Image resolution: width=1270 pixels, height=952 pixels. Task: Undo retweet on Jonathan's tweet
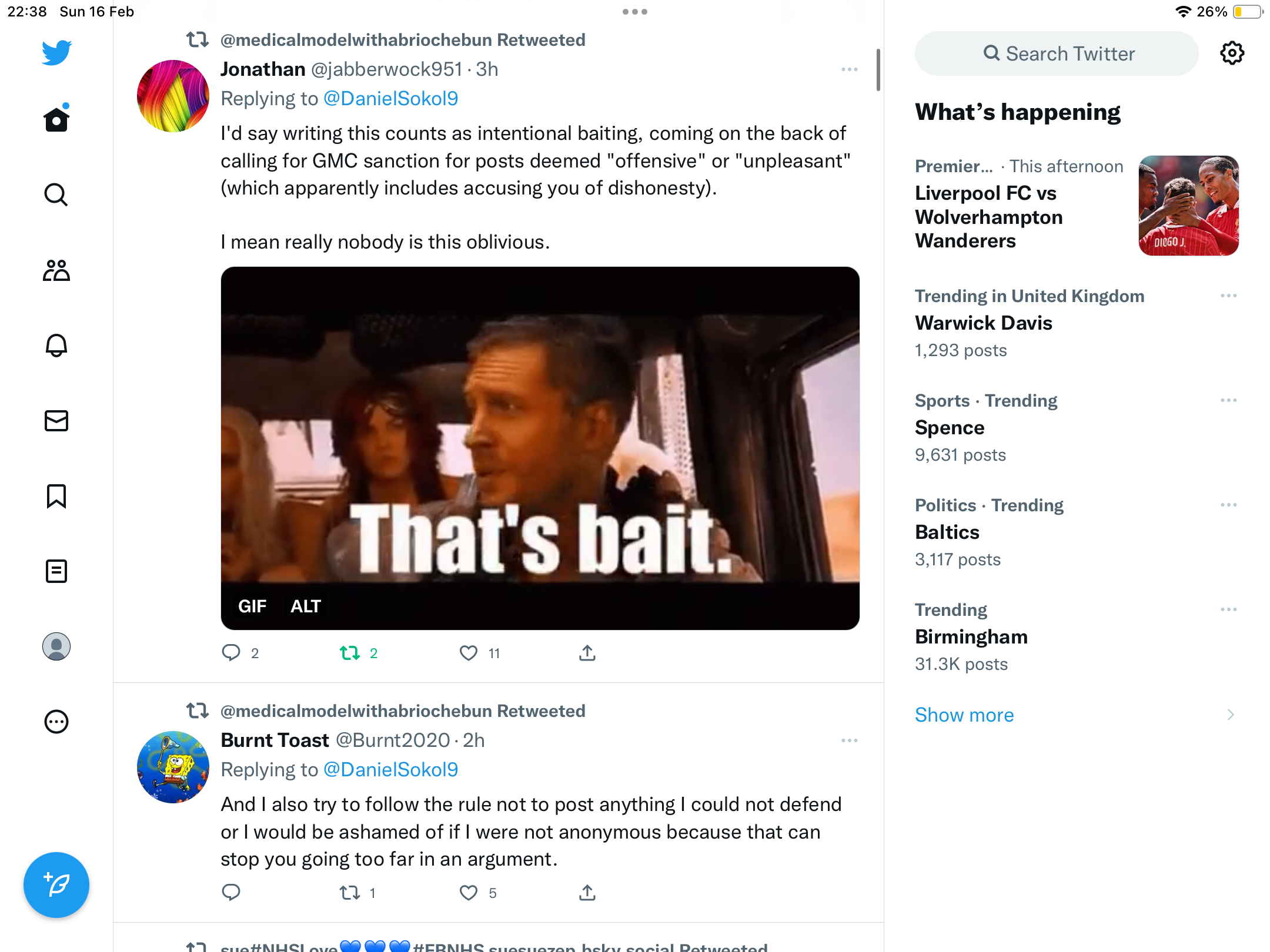pyautogui.click(x=350, y=653)
